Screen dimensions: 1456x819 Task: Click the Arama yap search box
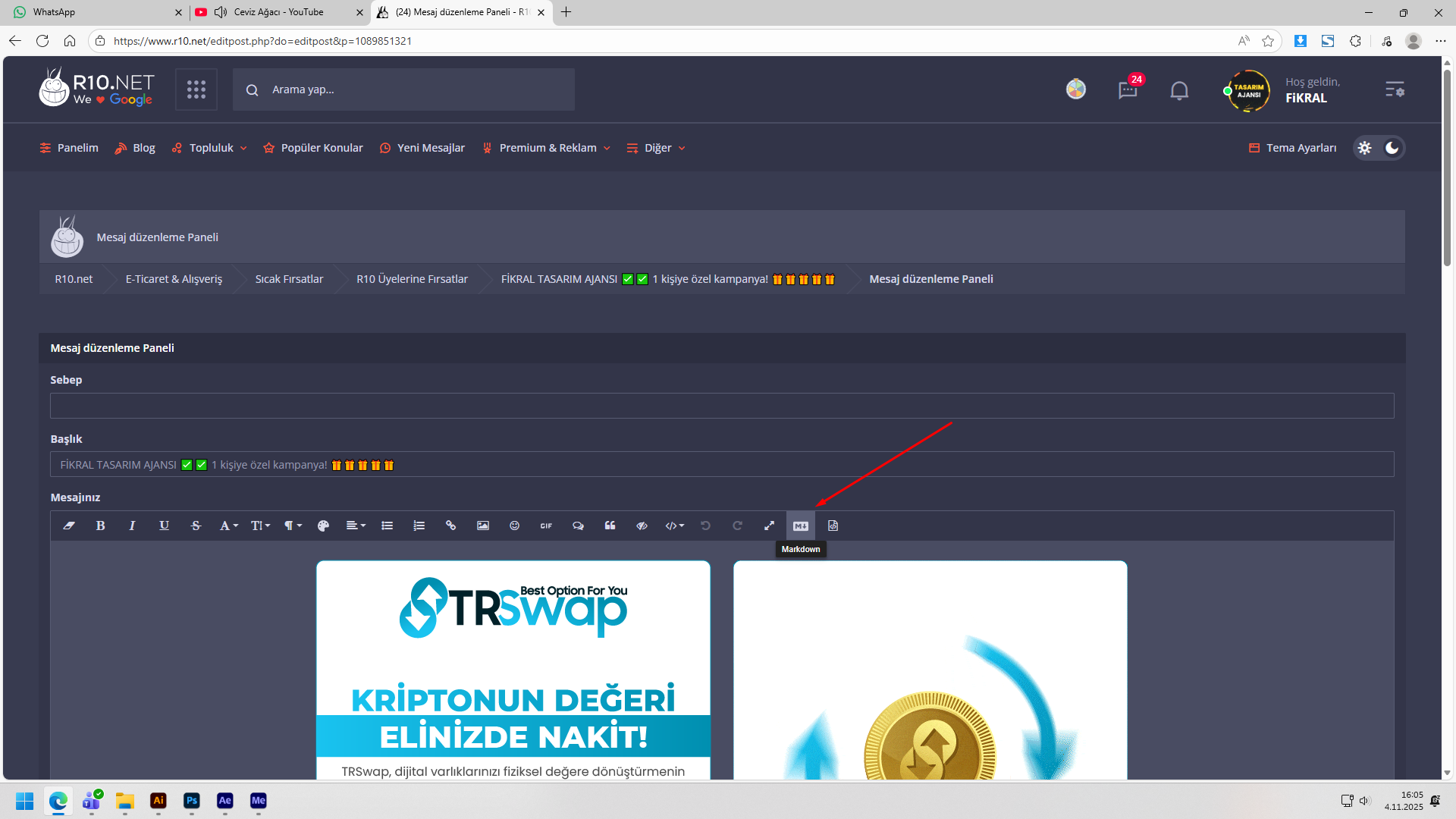(403, 89)
